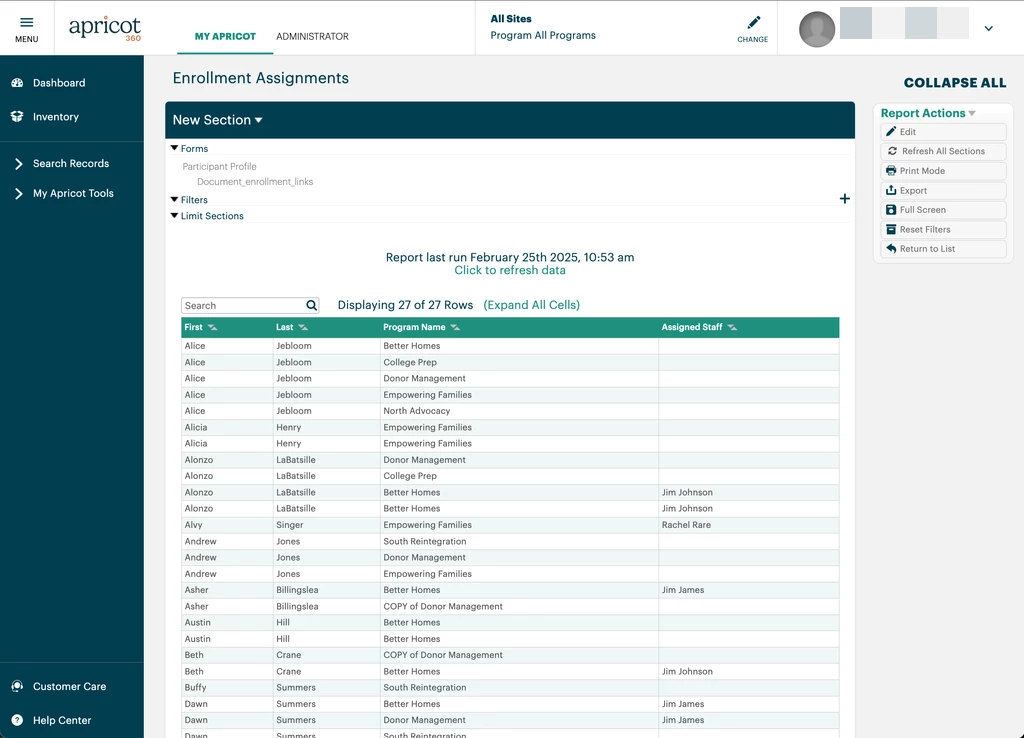This screenshot has width=1024, height=738.
Task: Click the Last column filter icon
Action: [303, 327]
